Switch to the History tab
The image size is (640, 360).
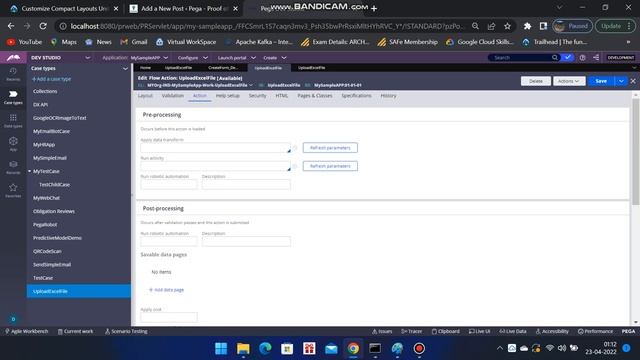click(x=388, y=96)
